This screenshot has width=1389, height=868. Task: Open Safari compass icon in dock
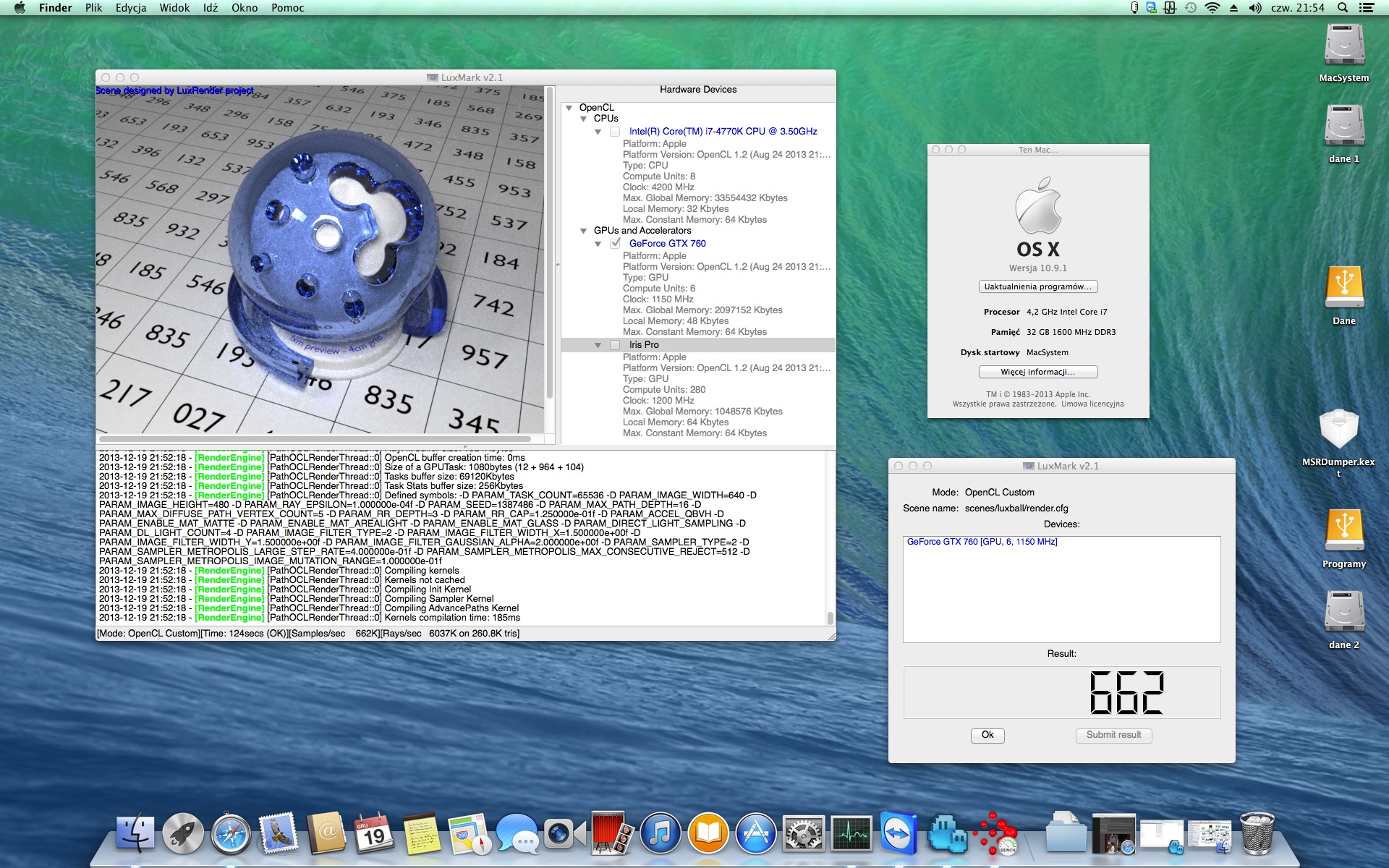231,834
